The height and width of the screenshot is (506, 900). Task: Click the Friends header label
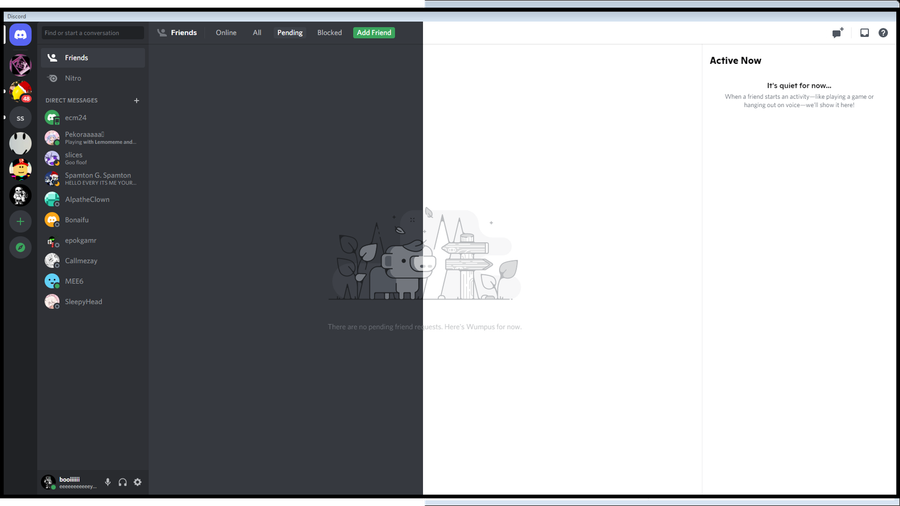[184, 33]
